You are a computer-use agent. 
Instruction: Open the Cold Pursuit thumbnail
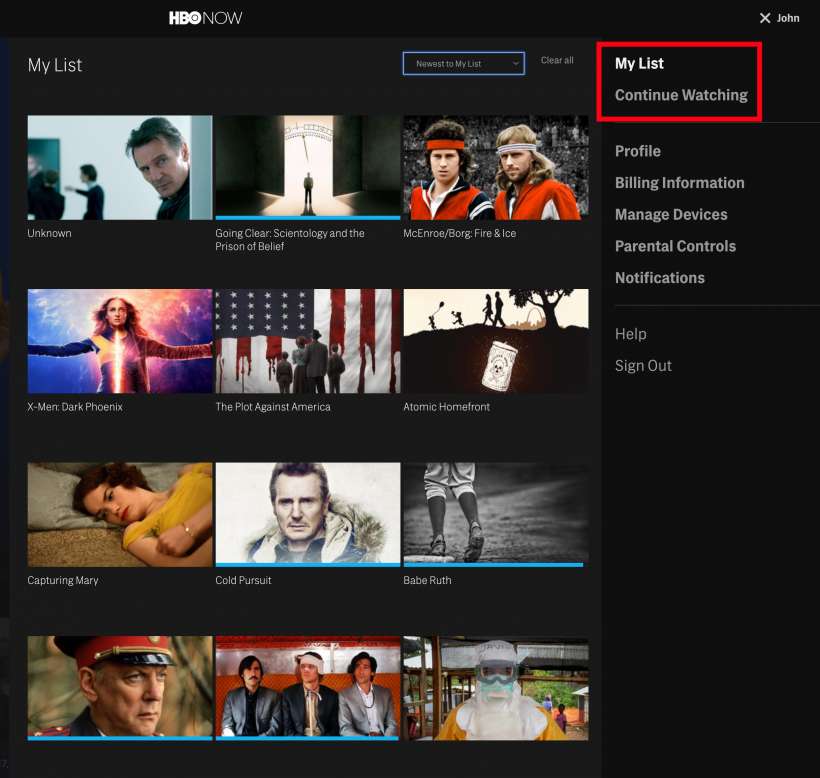pyautogui.click(x=308, y=514)
